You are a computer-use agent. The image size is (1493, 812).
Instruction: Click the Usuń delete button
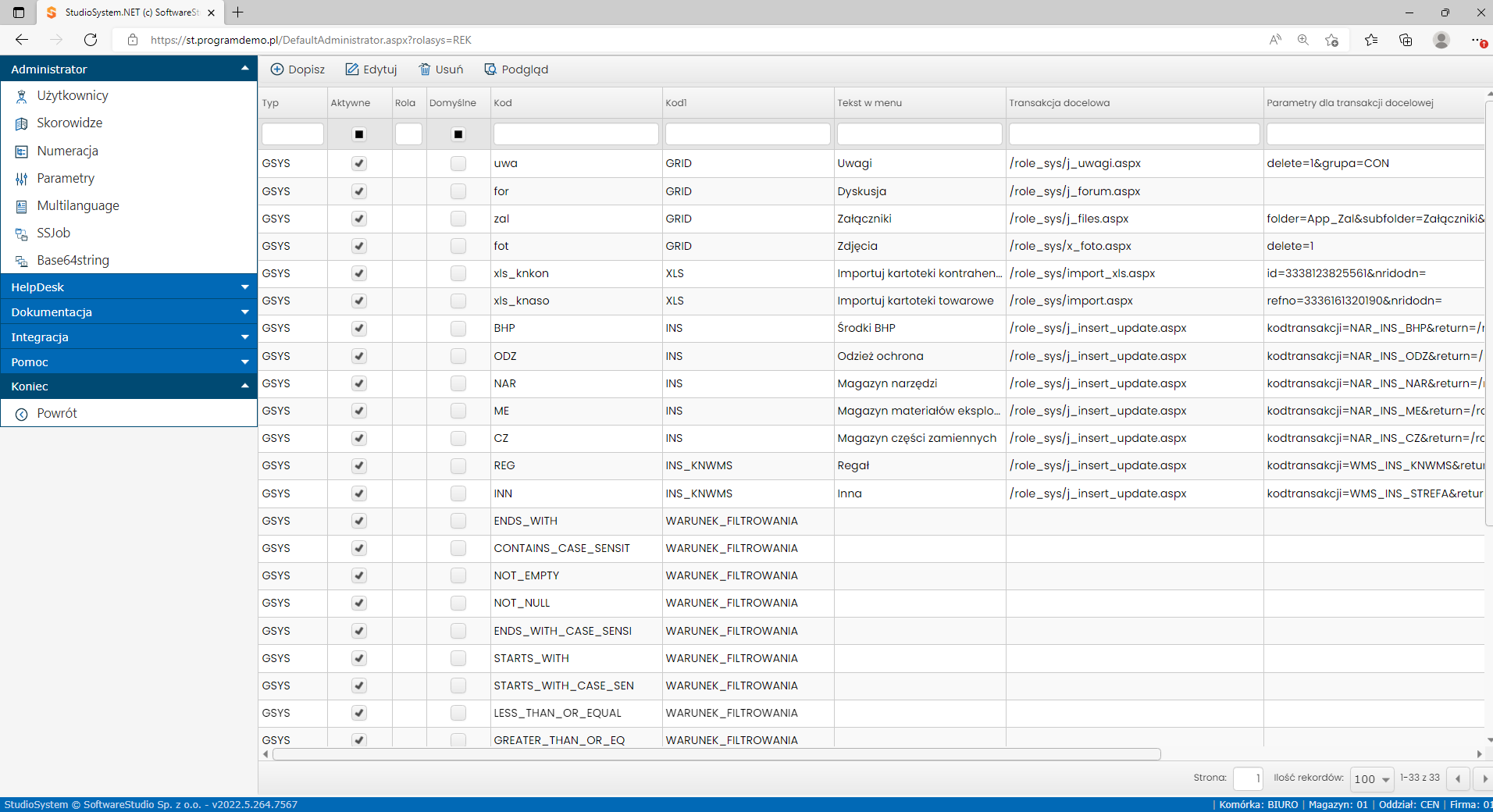tap(441, 69)
